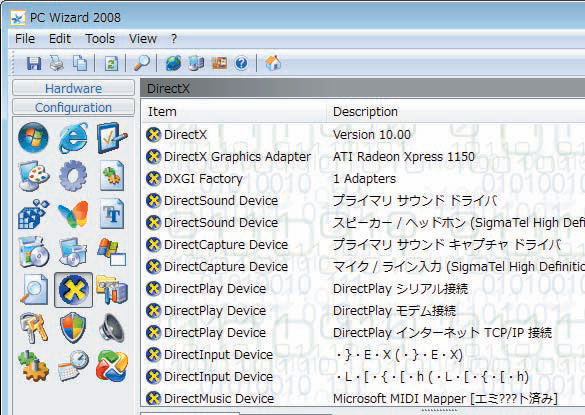Select the monitor with paint palette icon

(x=34, y=176)
